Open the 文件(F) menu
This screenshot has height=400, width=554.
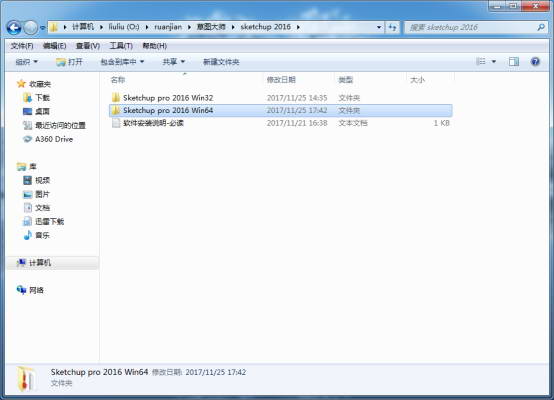pos(22,46)
